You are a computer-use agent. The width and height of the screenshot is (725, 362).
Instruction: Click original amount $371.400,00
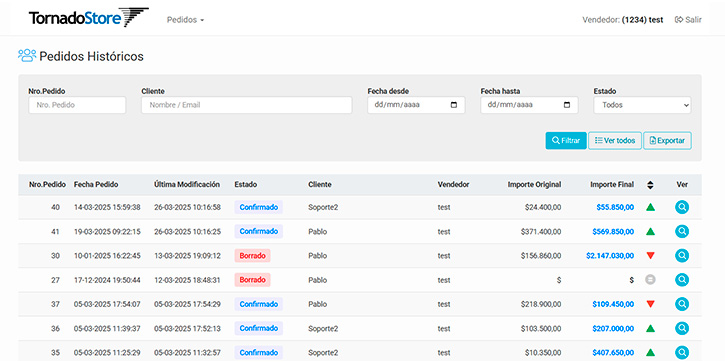tap(541, 232)
